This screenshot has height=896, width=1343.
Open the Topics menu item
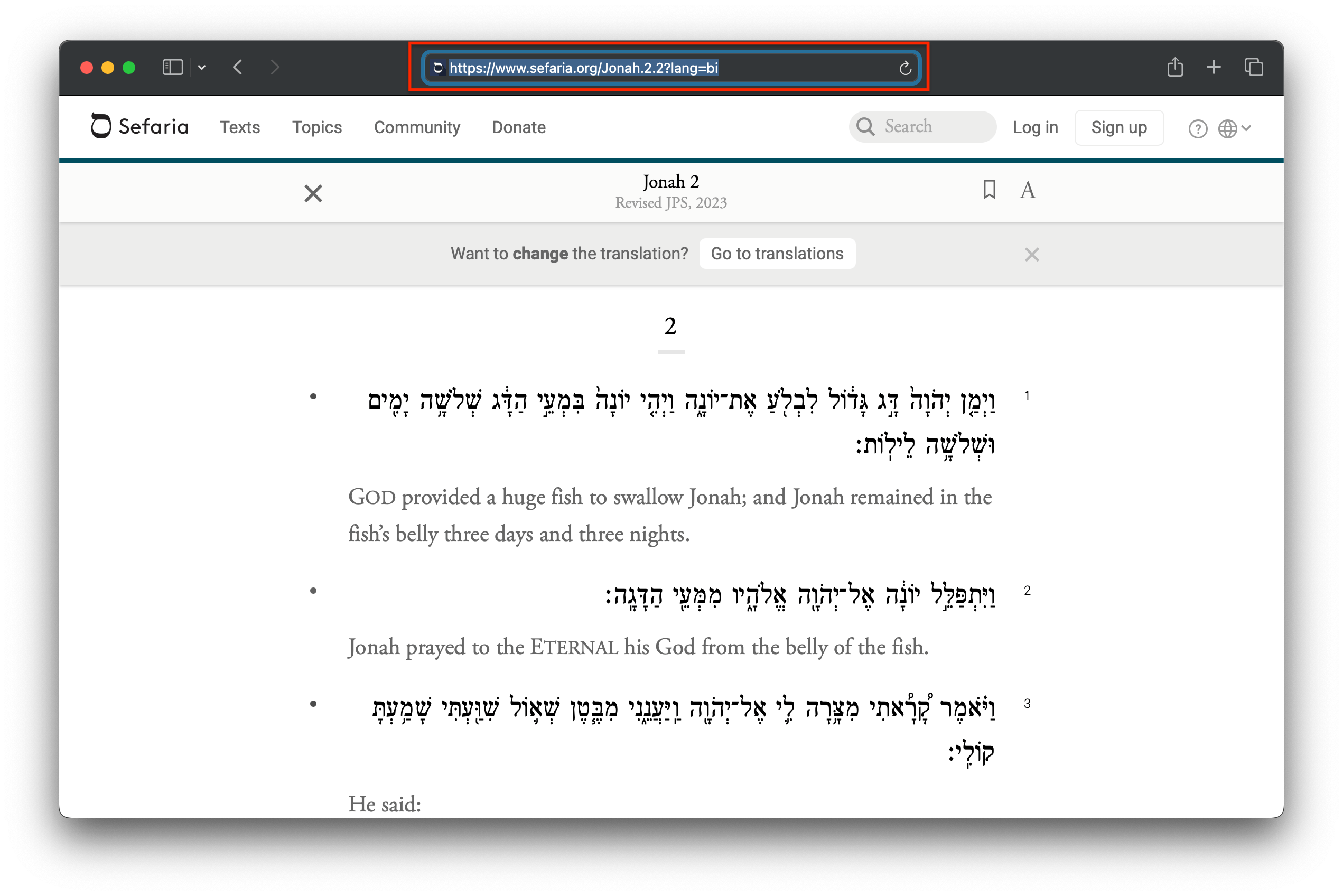[316, 127]
